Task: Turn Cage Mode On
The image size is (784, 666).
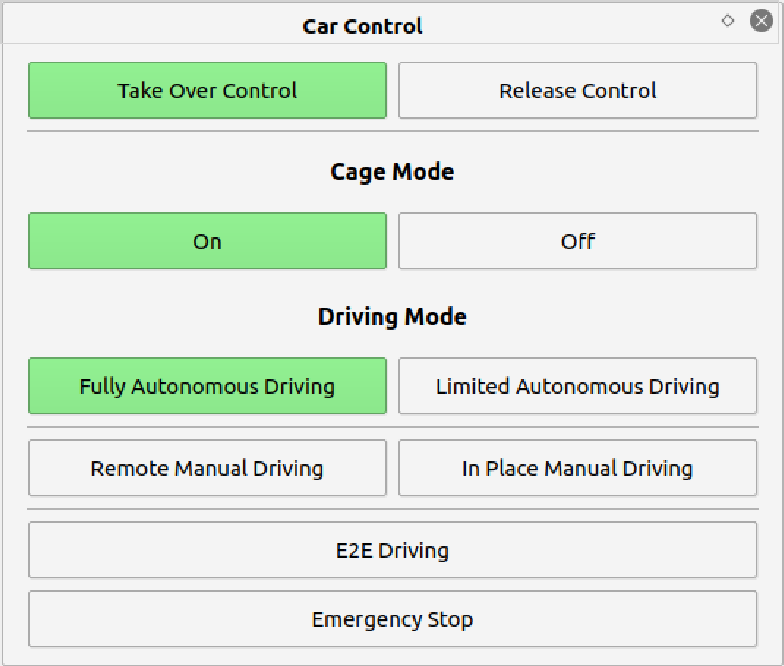Action: tap(208, 241)
